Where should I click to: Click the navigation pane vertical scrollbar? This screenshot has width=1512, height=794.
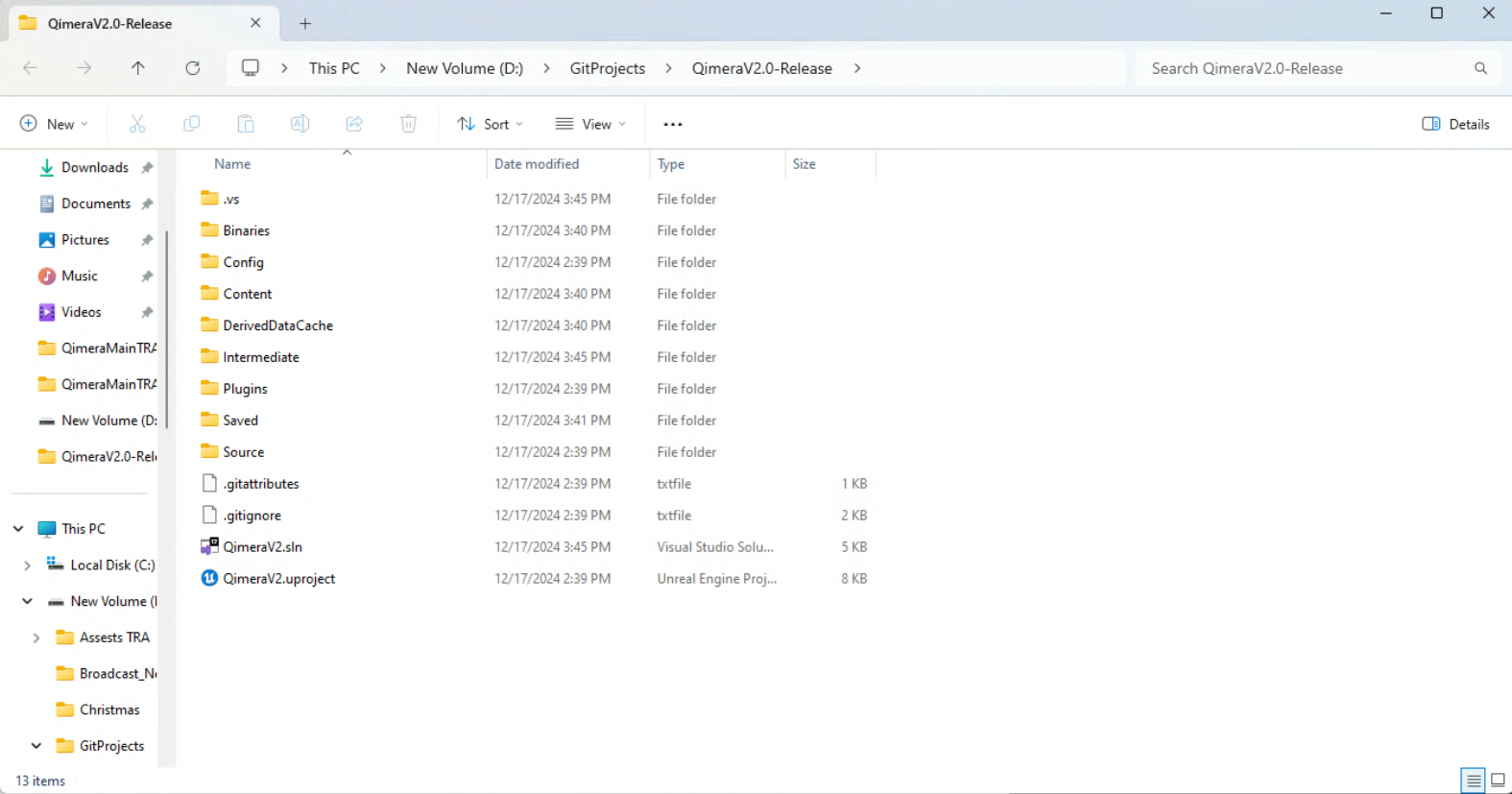click(x=167, y=326)
